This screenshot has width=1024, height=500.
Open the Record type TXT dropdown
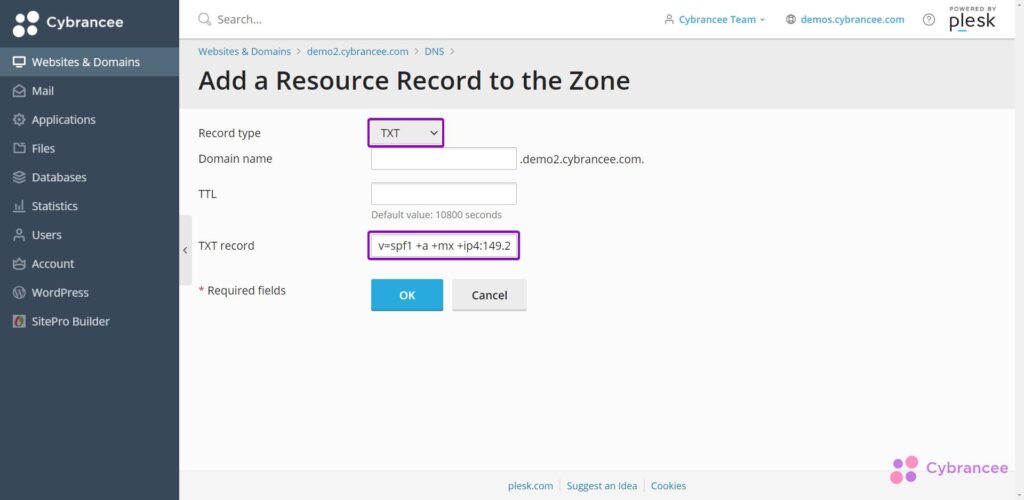406,133
